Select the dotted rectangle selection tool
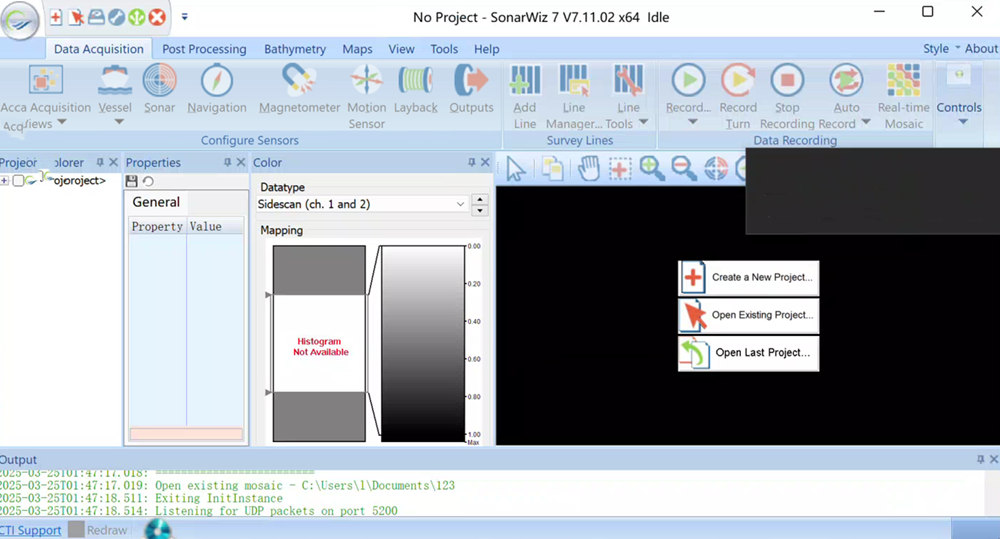 (619, 168)
